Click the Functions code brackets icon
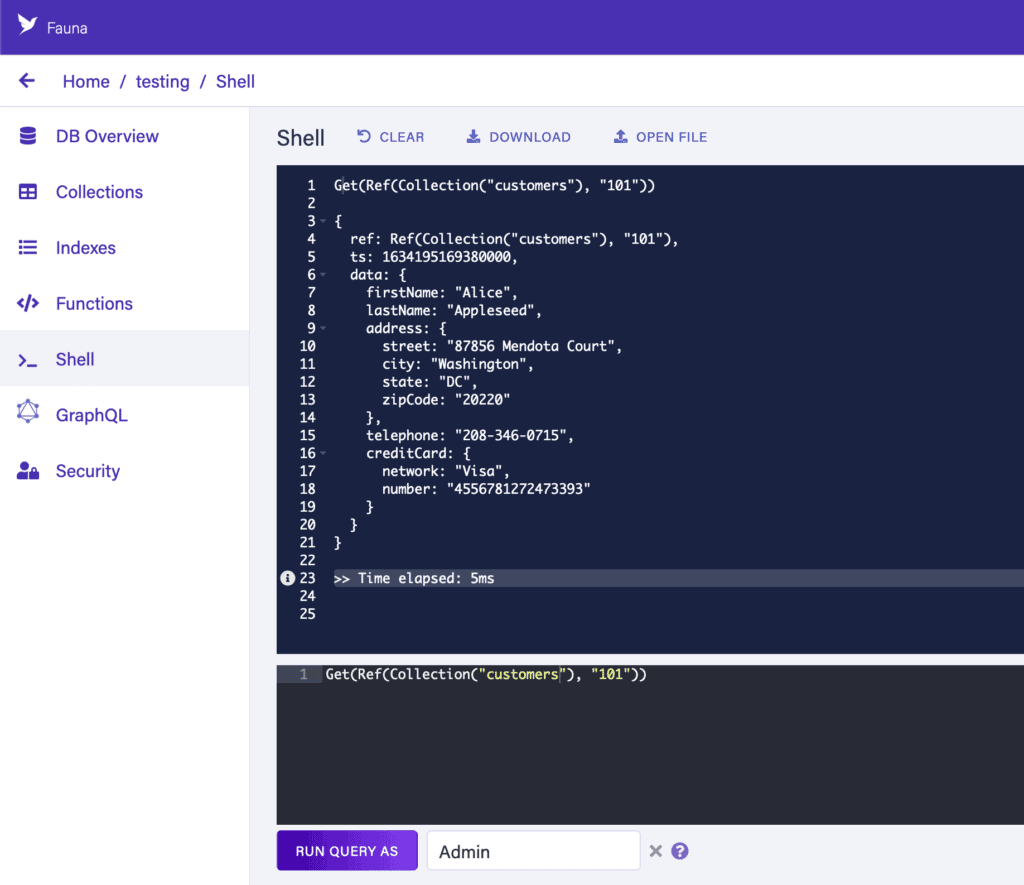1024x885 pixels. [28, 304]
